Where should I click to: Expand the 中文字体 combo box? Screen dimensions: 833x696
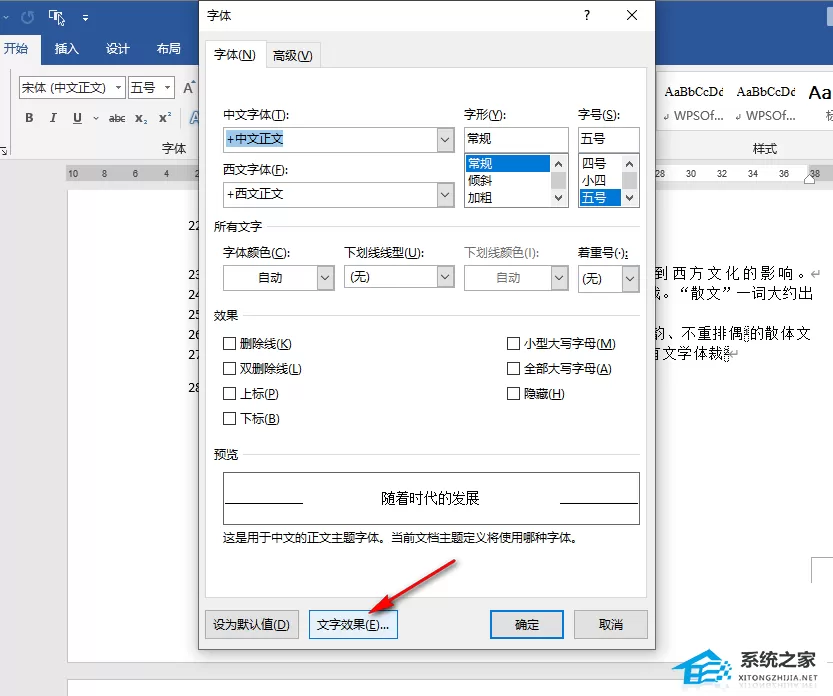pos(445,140)
